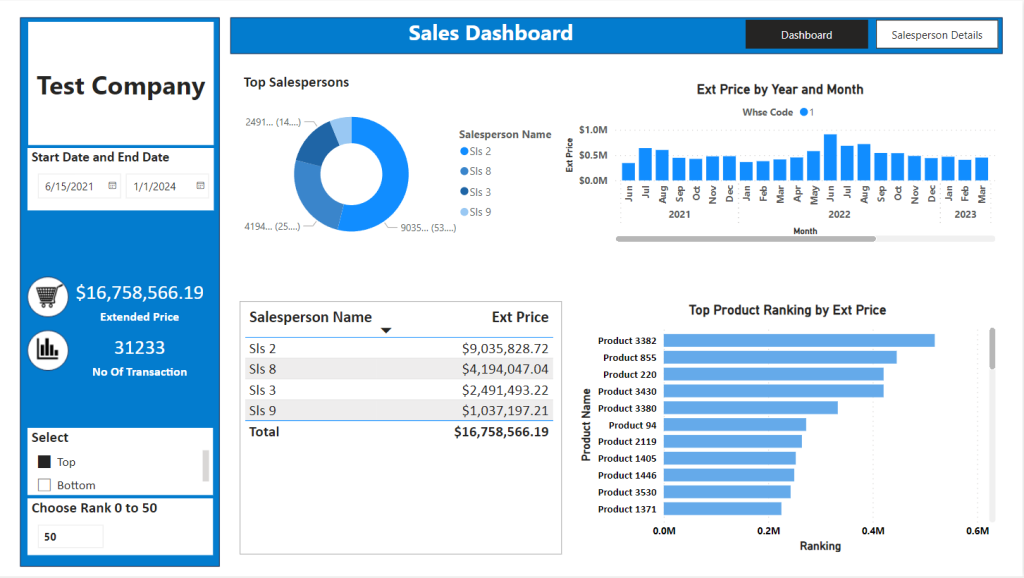Viewport: 1024px width, 578px height.
Task: Uncheck the Top checkbox in Select
Action: point(44,462)
